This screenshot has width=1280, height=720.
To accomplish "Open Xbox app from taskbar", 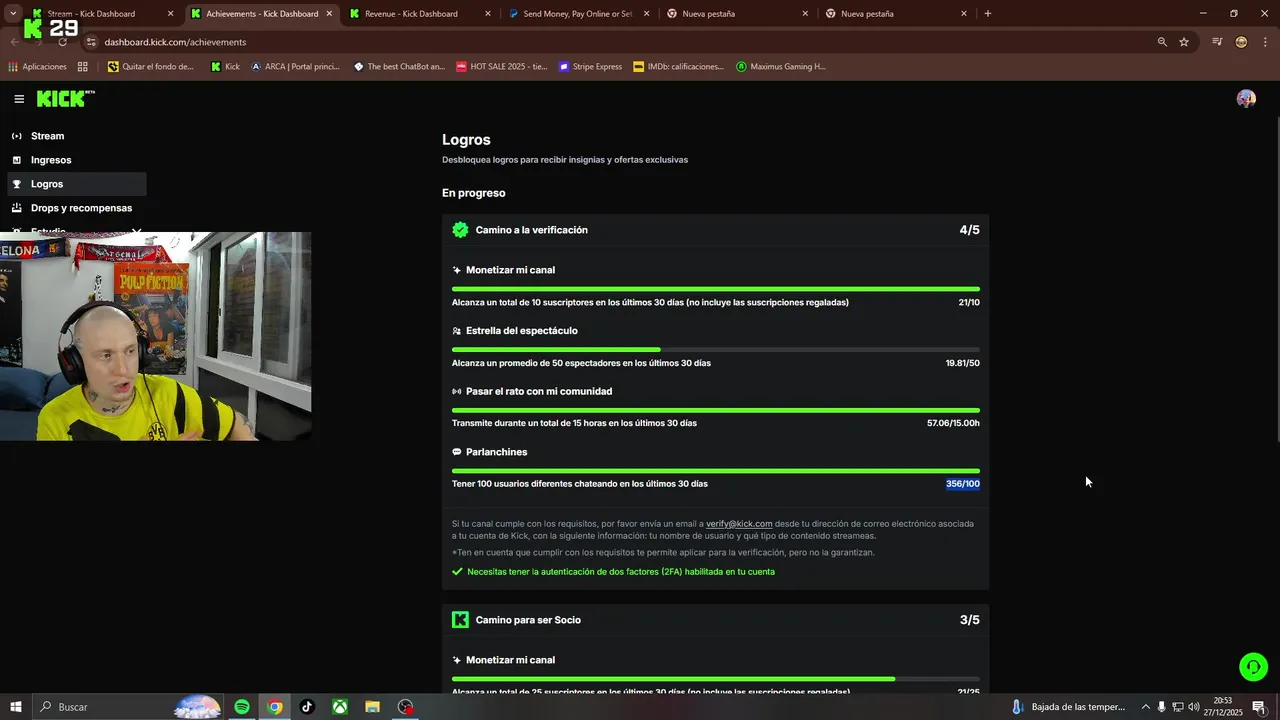I will pos(340,707).
